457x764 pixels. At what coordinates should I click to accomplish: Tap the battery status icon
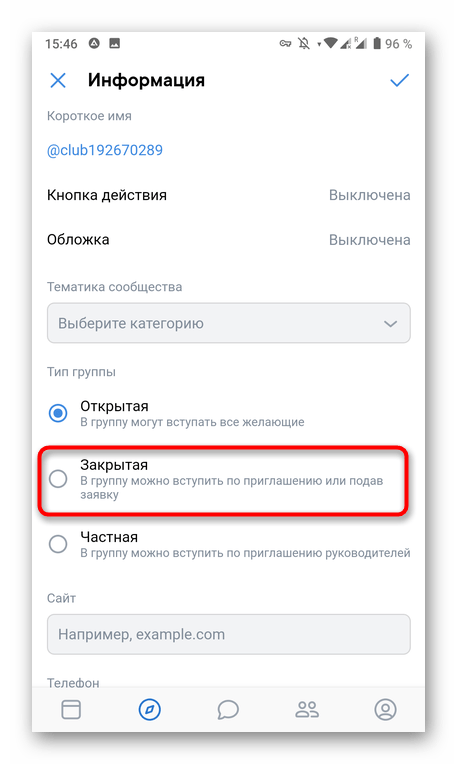[377, 44]
